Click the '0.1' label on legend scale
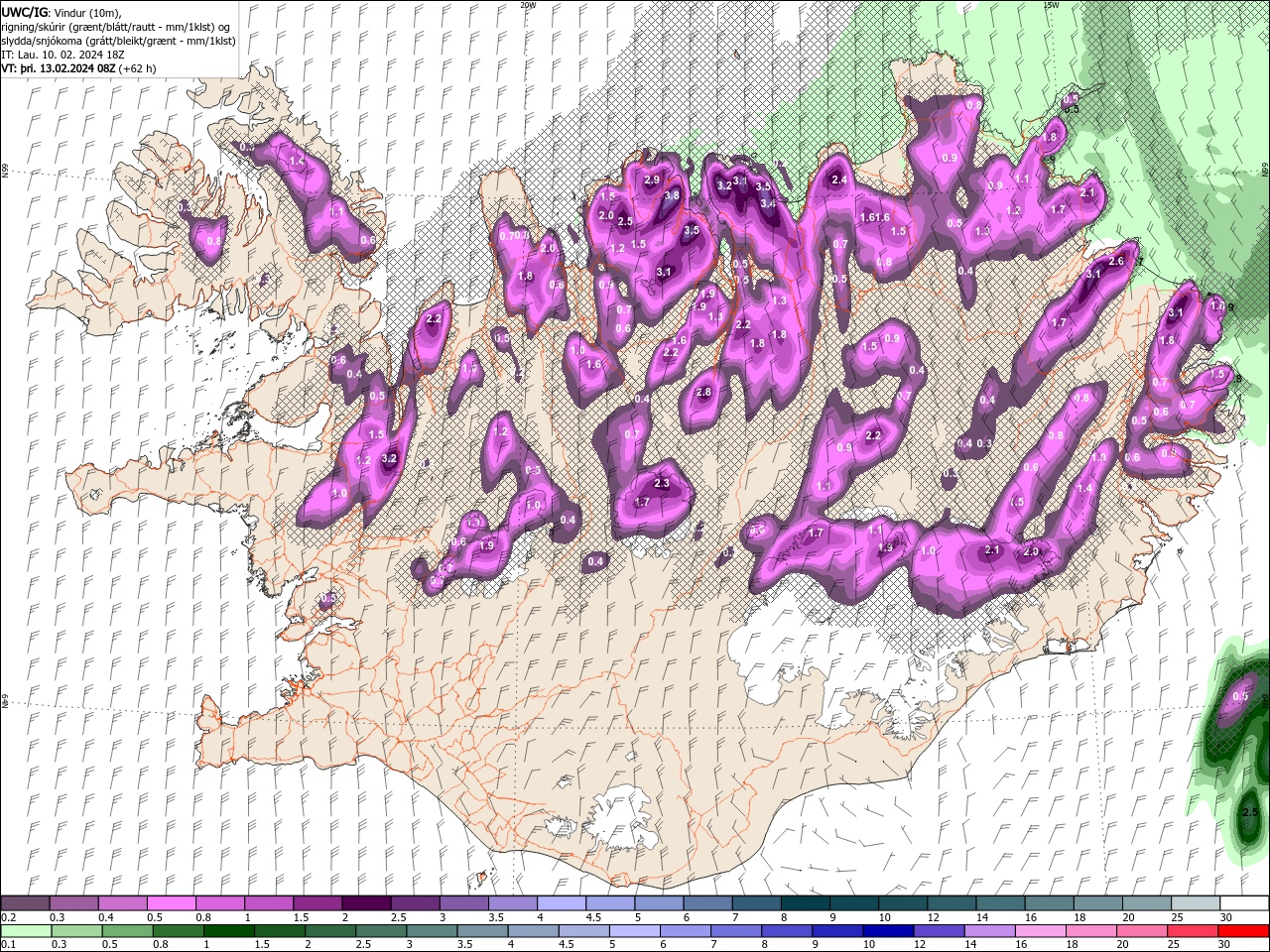This screenshot has width=1270, height=952. point(9,945)
